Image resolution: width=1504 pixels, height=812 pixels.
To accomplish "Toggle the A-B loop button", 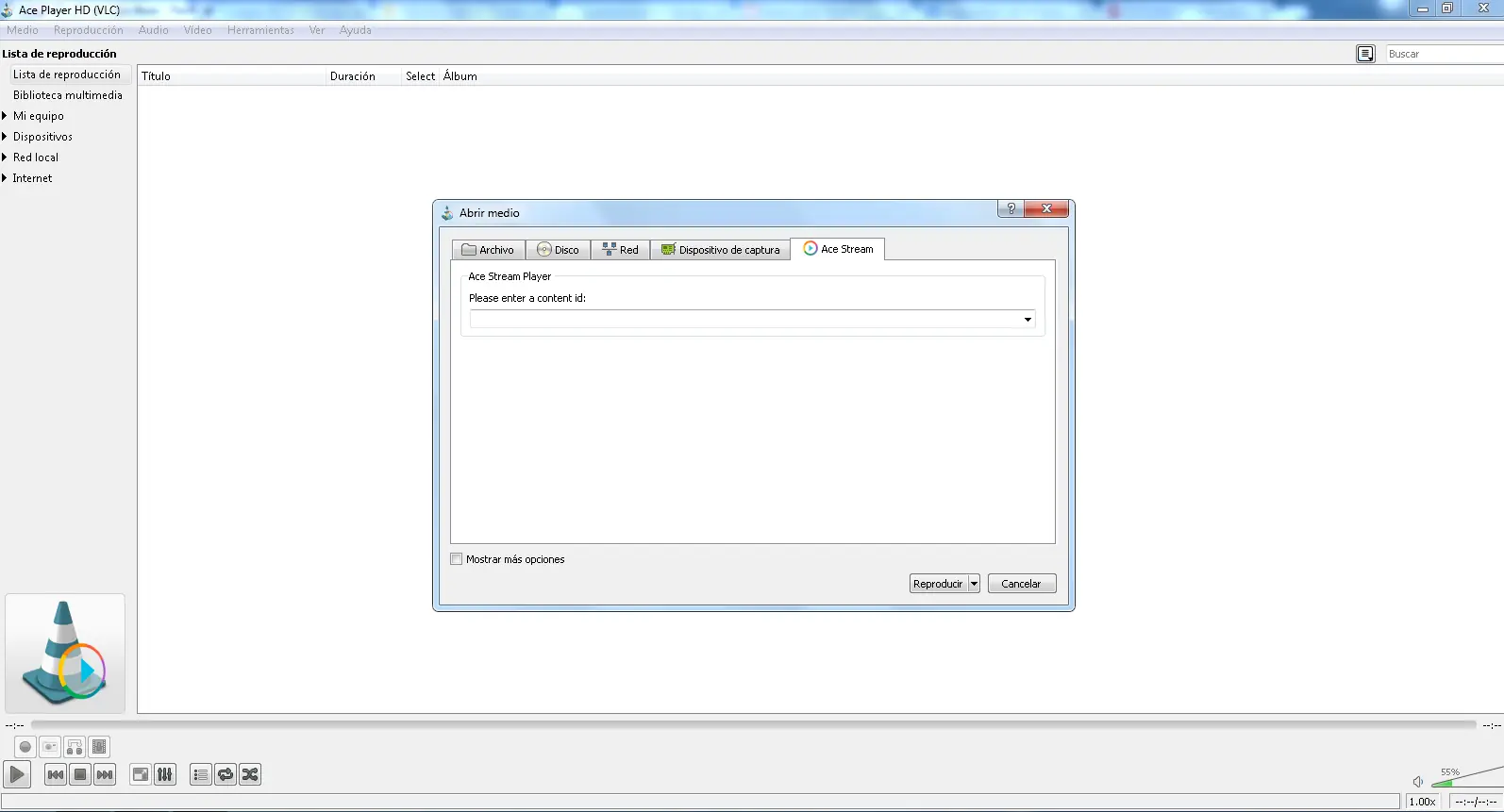I will point(75,747).
